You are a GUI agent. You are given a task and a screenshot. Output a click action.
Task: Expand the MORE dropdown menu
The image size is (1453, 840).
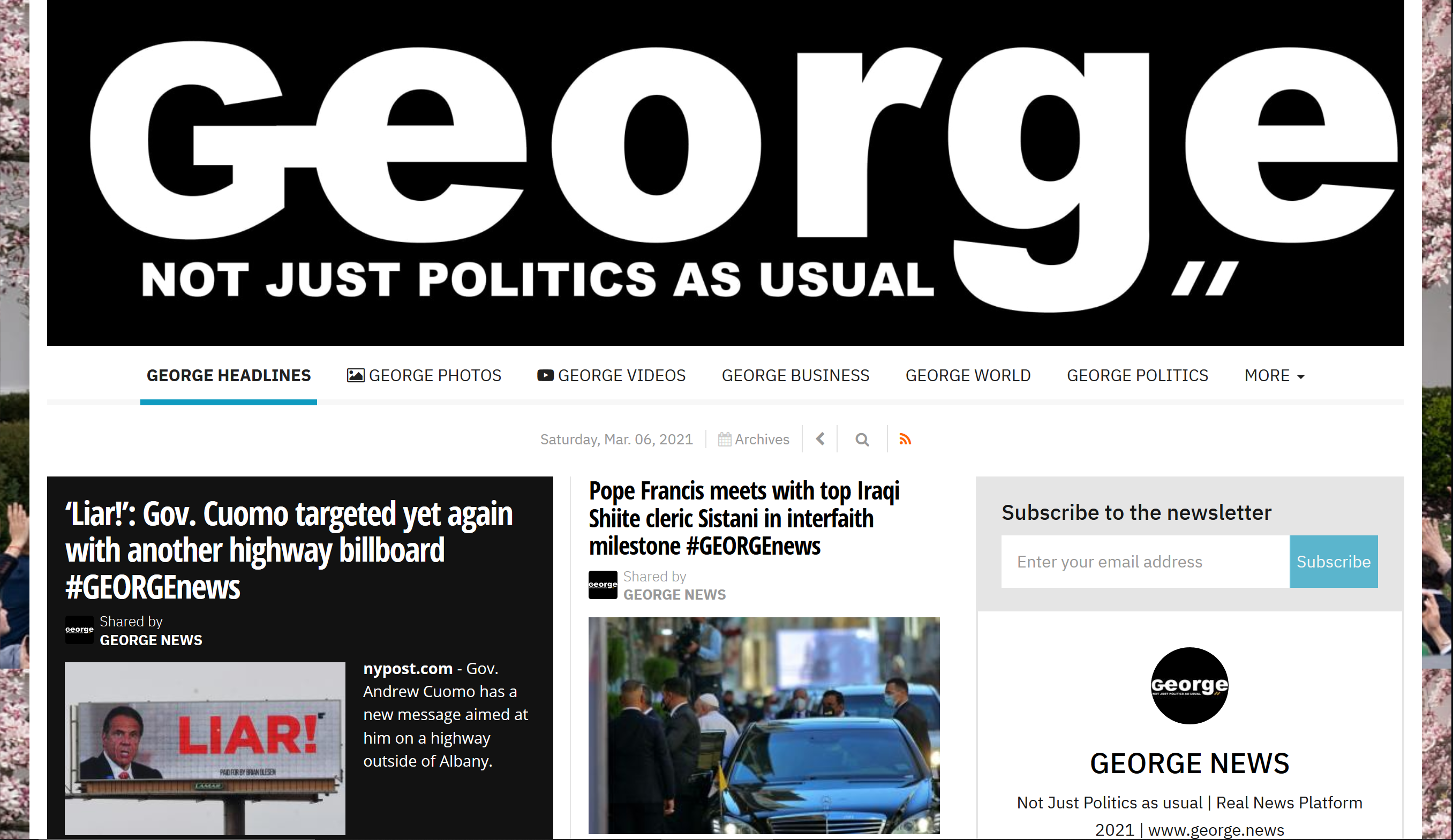(x=1274, y=376)
